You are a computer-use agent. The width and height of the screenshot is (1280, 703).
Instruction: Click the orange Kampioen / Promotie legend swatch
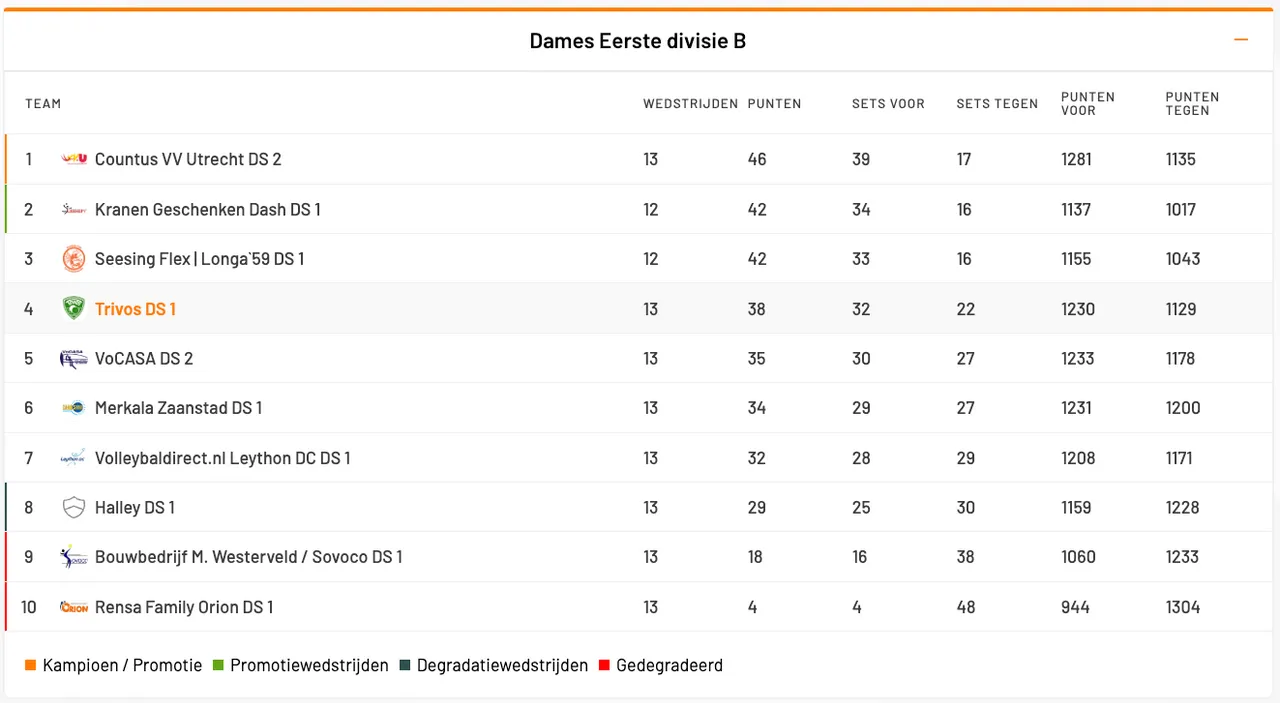pos(30,666)
